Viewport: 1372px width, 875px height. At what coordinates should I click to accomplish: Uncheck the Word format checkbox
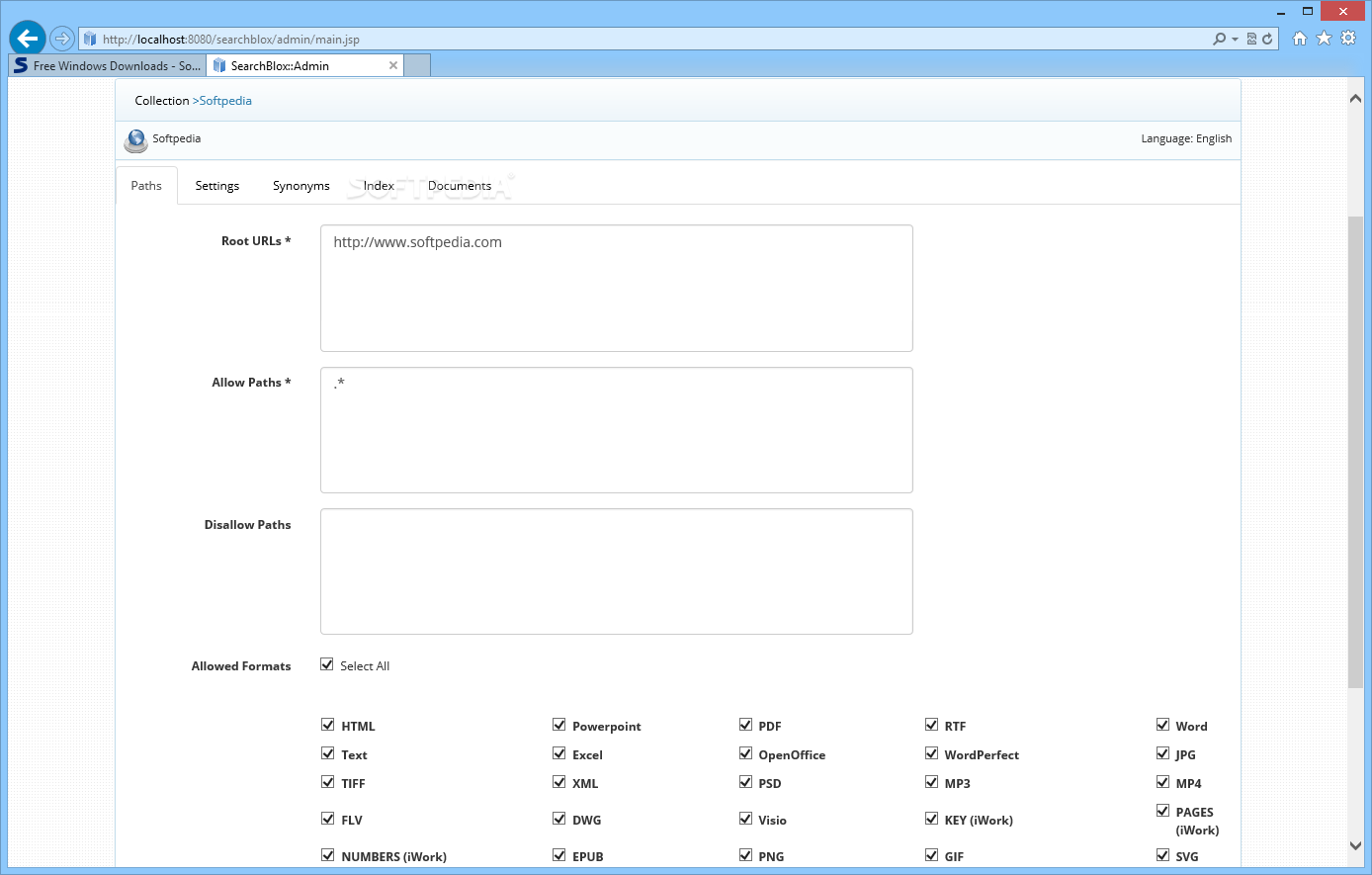[1163, 725]
